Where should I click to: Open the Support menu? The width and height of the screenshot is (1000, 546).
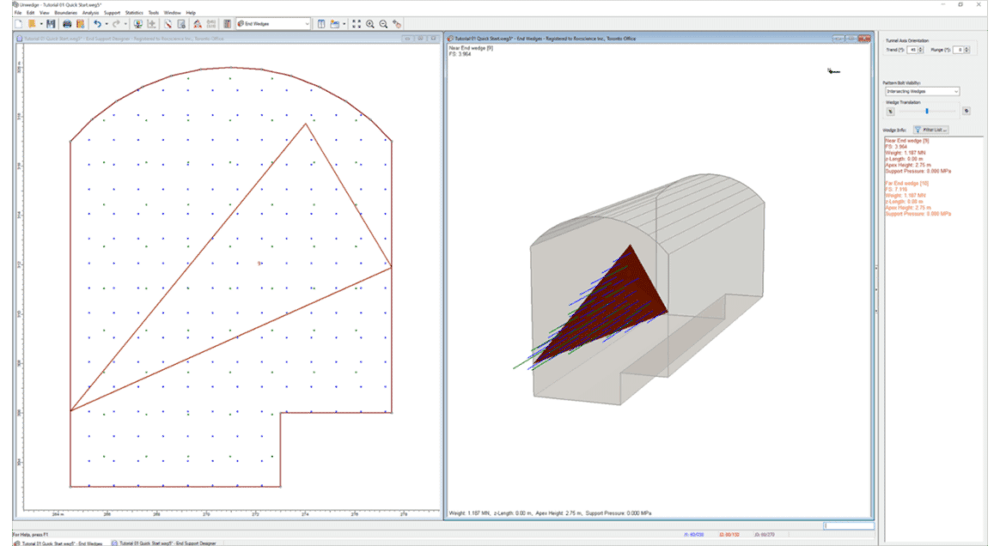(x=112, y=12)
